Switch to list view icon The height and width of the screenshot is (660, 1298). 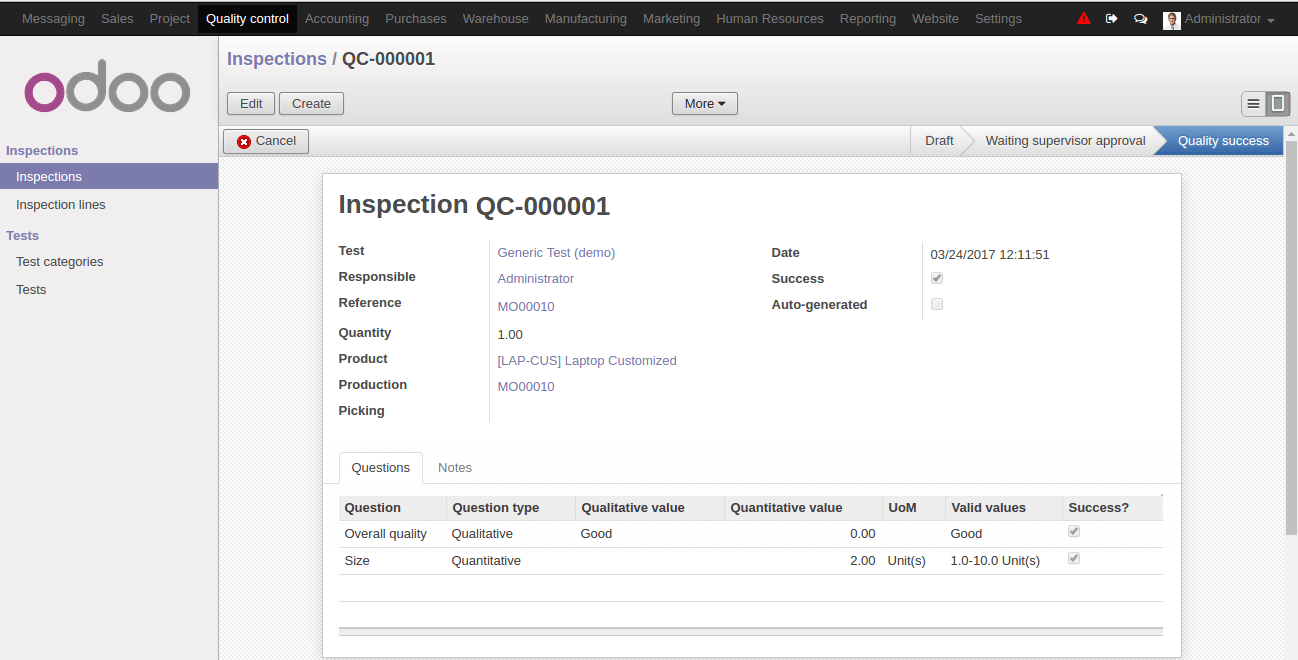[x=1253, y=103]
